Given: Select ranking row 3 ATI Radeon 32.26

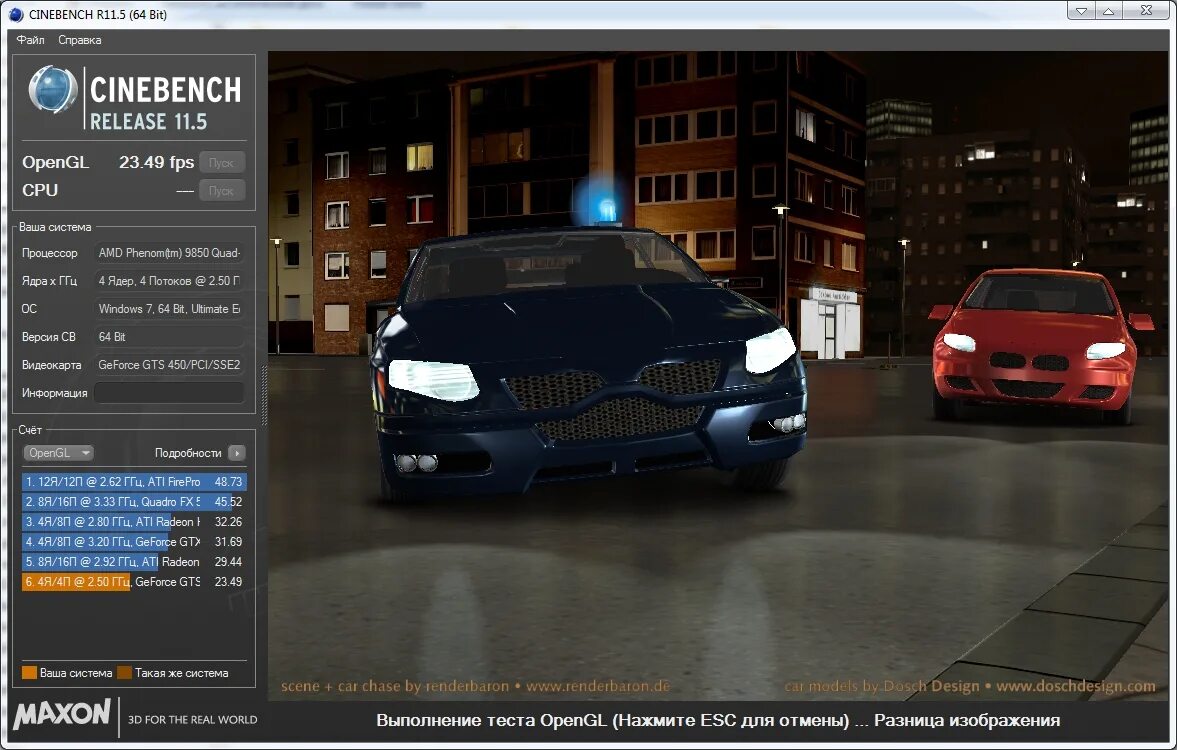Looking at the screenshot, I should pos(134,522).
